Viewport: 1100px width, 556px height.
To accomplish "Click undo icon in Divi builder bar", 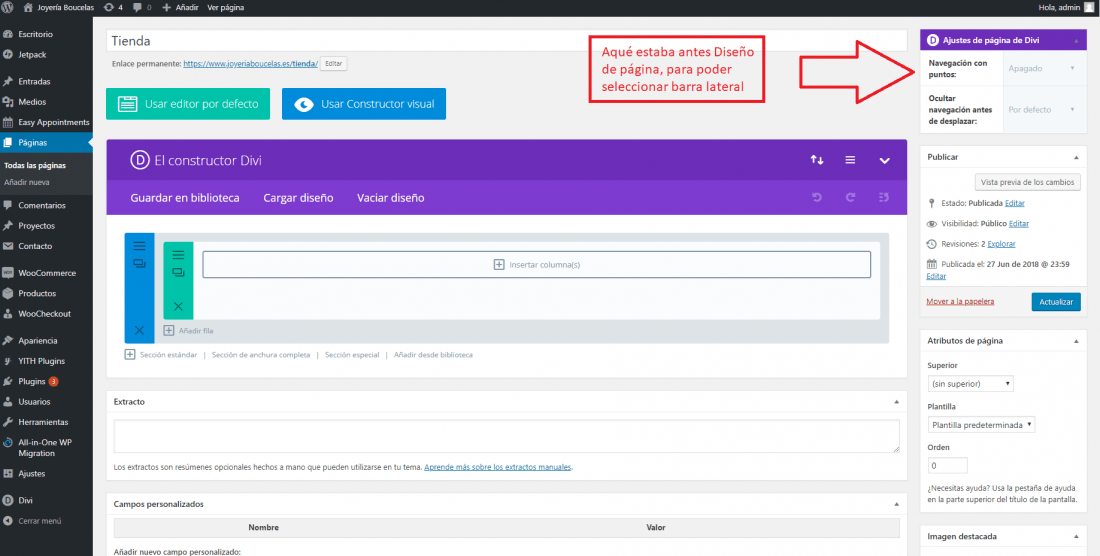I will (817, 198).
